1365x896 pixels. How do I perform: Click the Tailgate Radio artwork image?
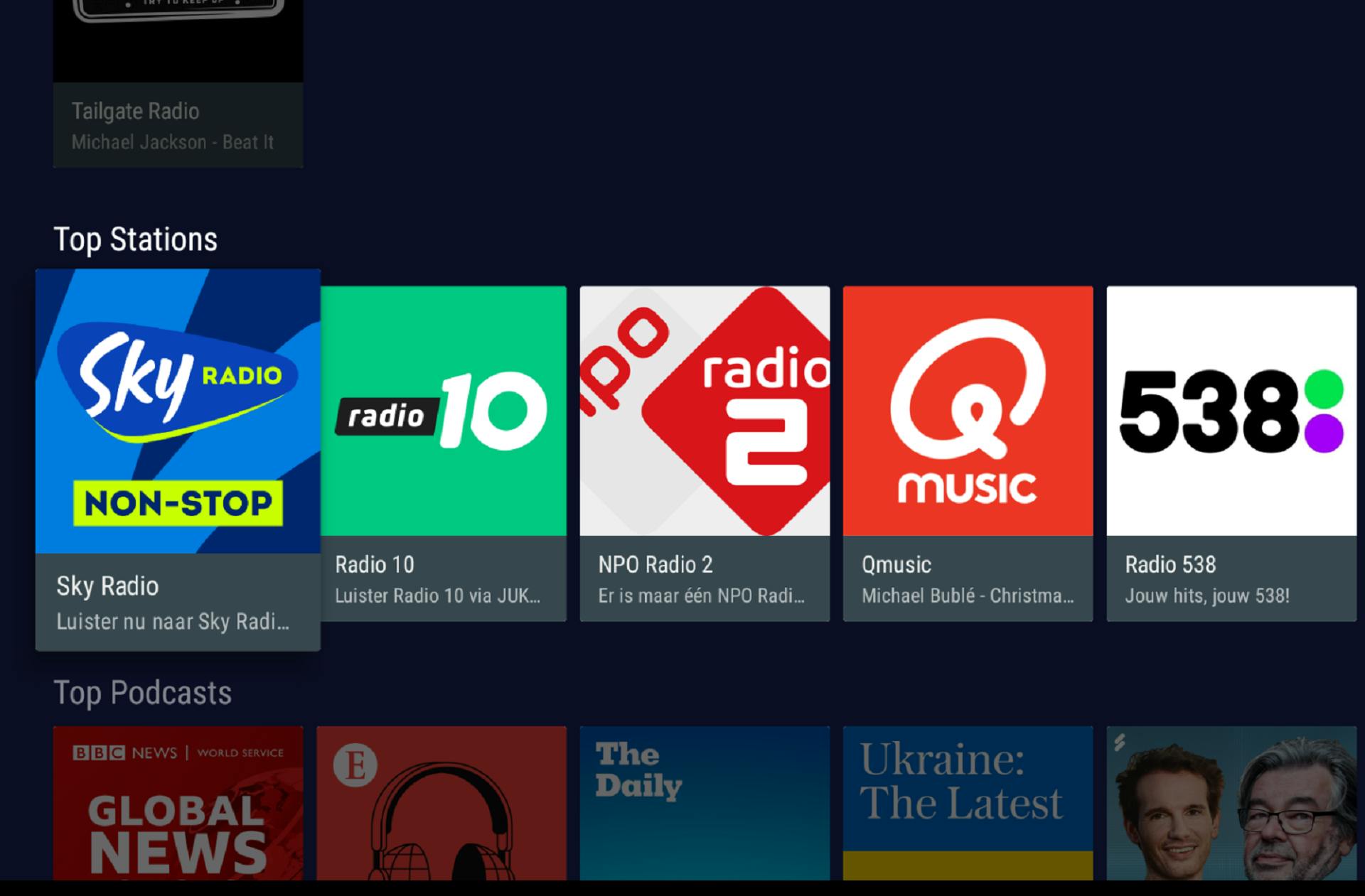click(x=178, y=39)
